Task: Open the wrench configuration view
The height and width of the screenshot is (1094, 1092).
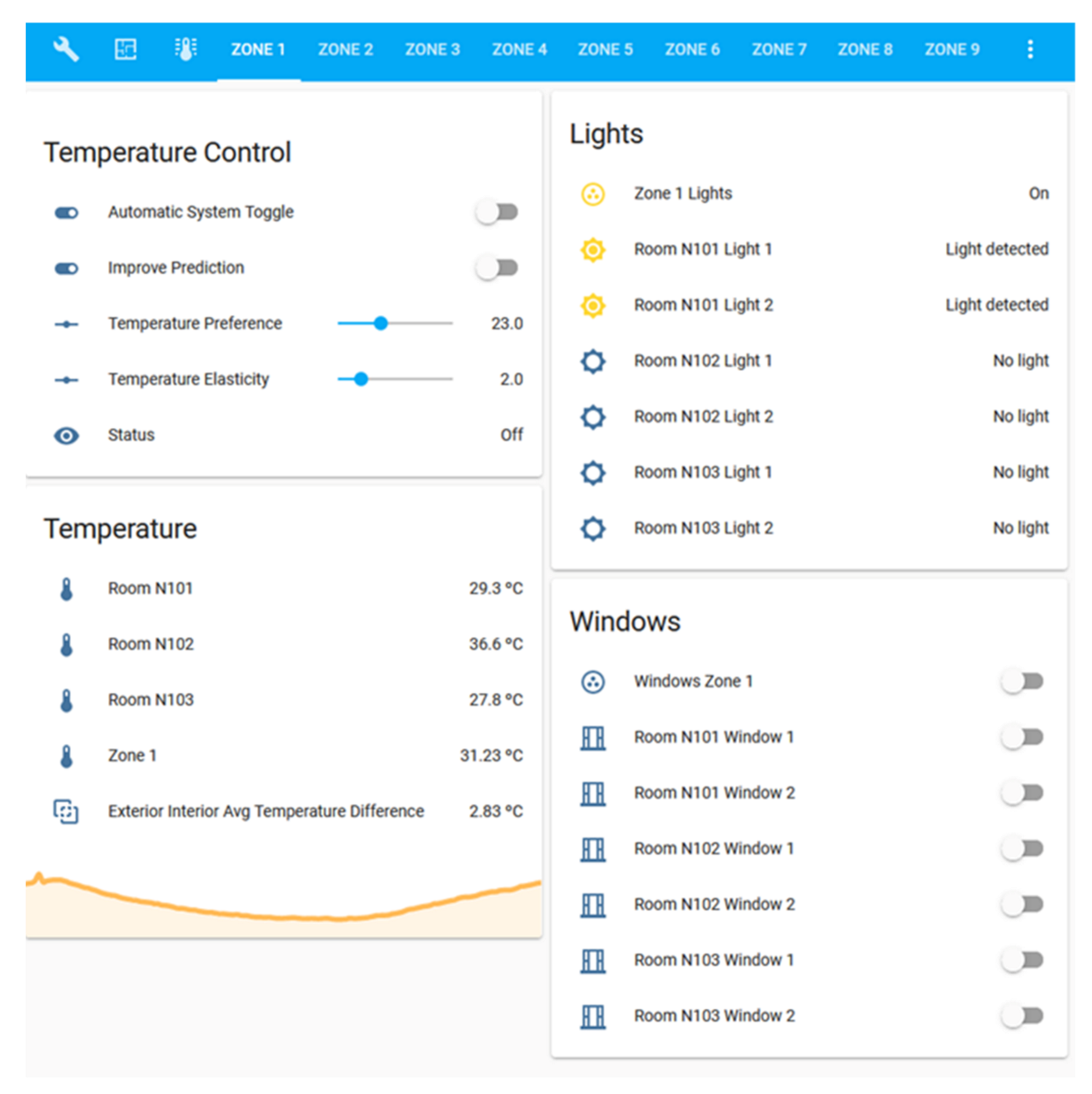Action: coord(65,49)
